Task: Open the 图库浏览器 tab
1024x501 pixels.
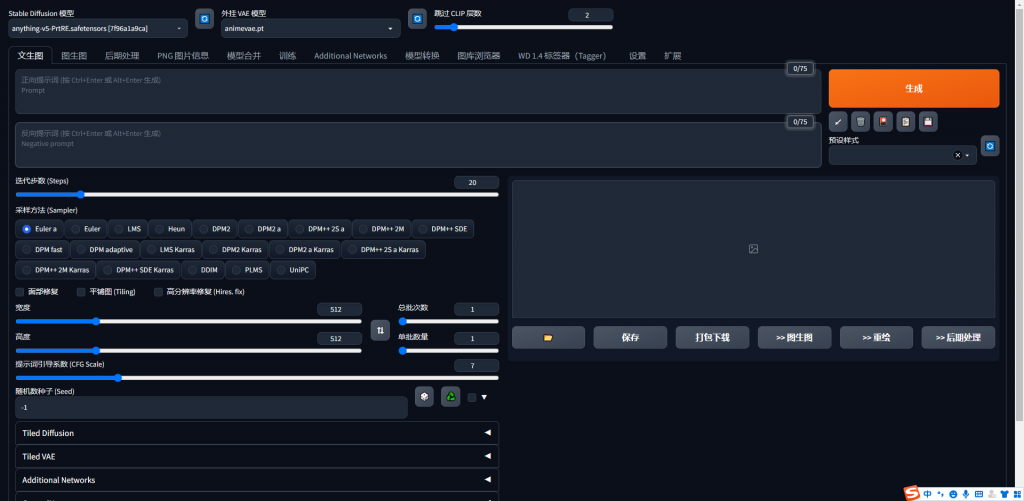Action: pos(479,56)
